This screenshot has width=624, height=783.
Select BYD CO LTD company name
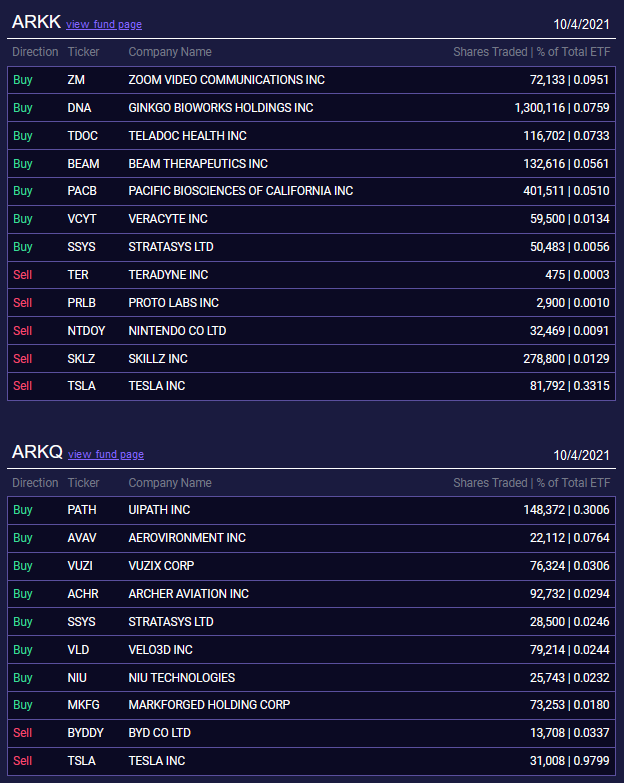pos(159,732)
